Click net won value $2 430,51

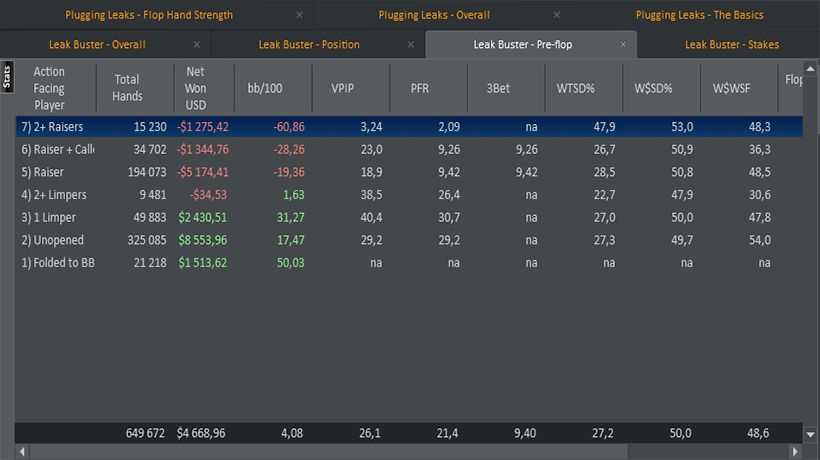point(202,217)
